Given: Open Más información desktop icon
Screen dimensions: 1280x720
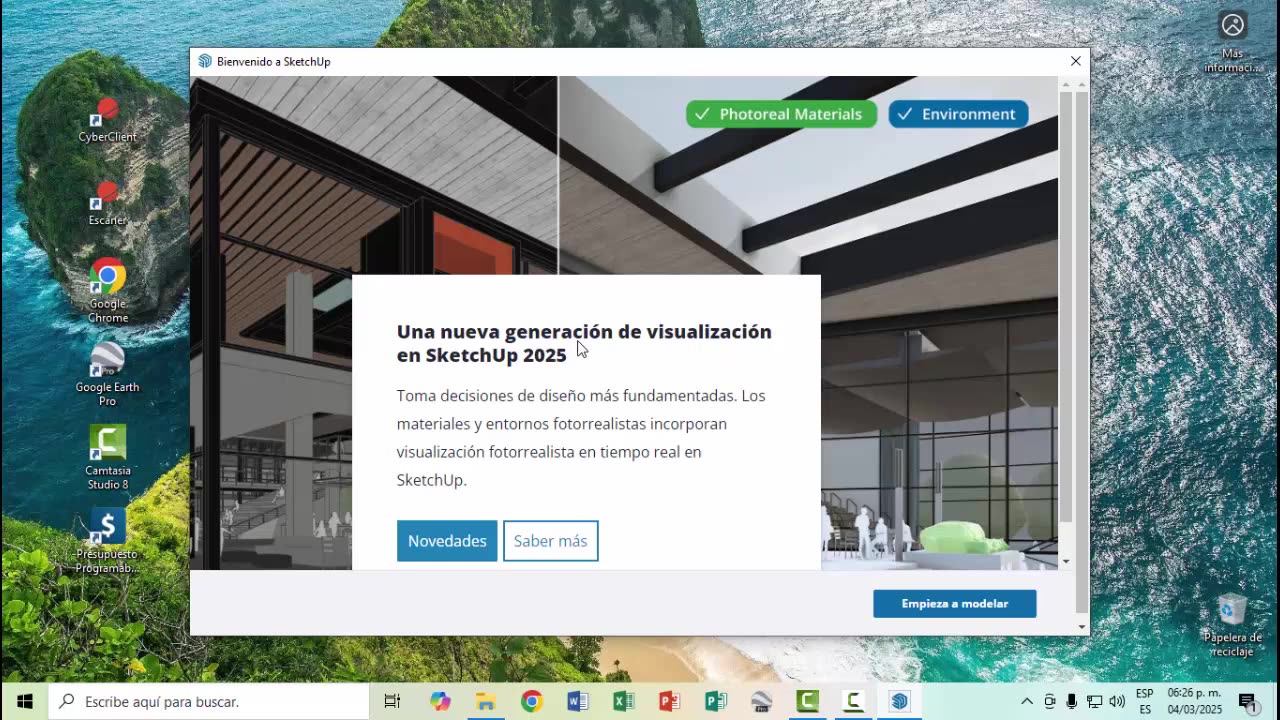Looking at the screenshot, I should pyautogui.click(x=1233, y=42).
